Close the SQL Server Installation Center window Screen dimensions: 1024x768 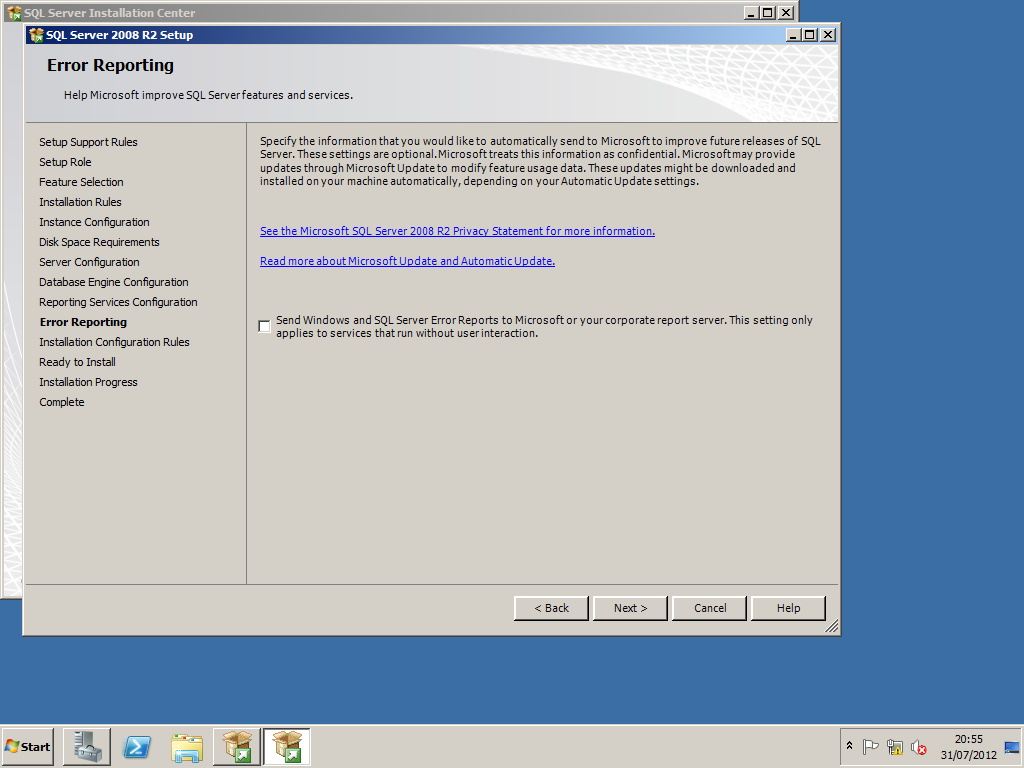(x=786, y=13)
